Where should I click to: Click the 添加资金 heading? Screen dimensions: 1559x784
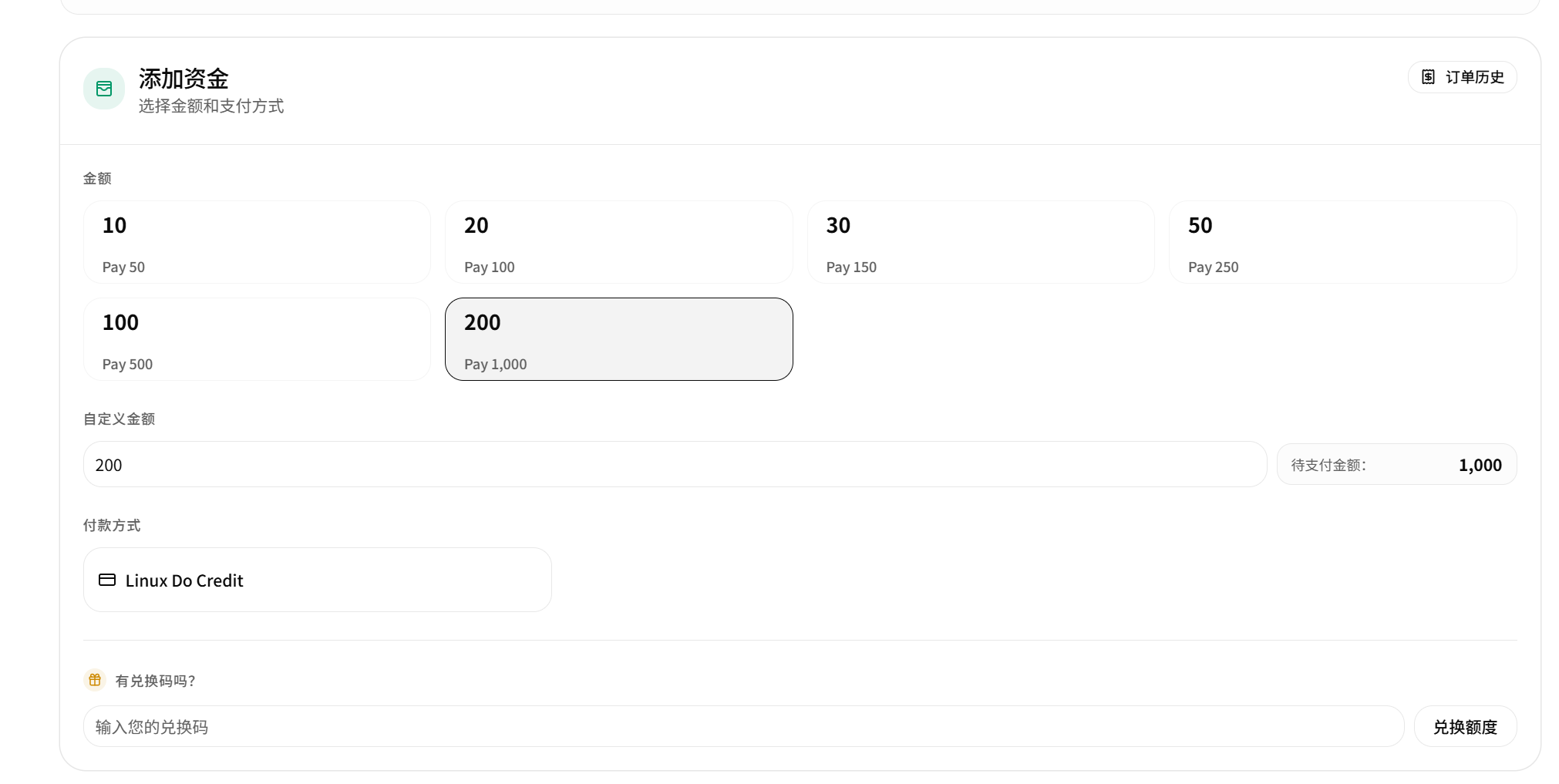pos(184,79)
